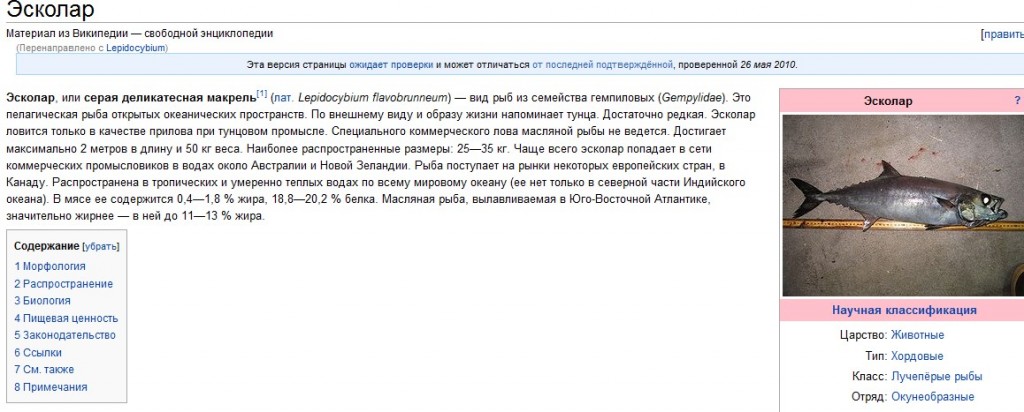
Task: Open 'от последней подтверждённой' version link
Action: (x=603, y=65)
